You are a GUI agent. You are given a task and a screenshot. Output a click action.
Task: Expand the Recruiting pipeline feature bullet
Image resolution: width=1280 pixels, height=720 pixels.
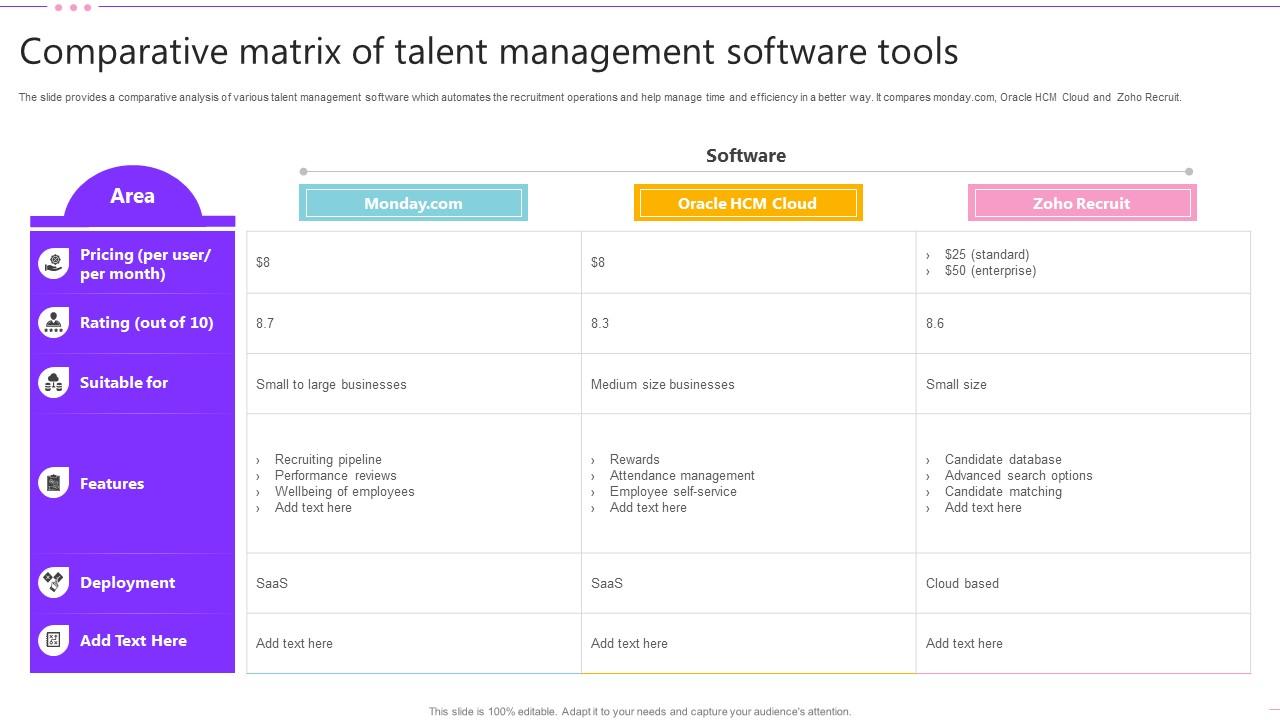[327, 459]
